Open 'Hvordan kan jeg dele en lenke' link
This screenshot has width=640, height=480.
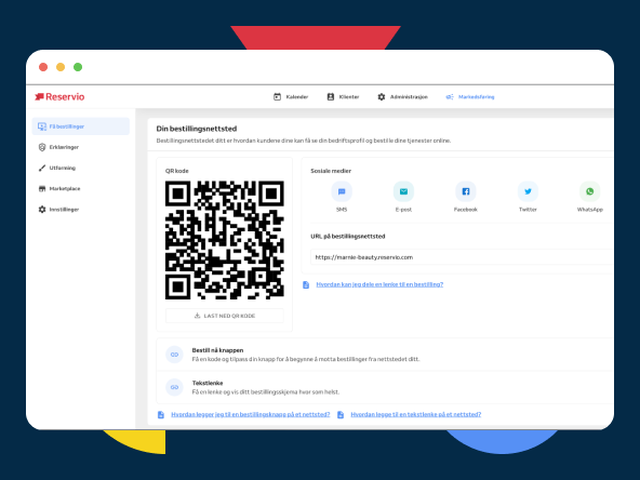(x=380, y=284)
